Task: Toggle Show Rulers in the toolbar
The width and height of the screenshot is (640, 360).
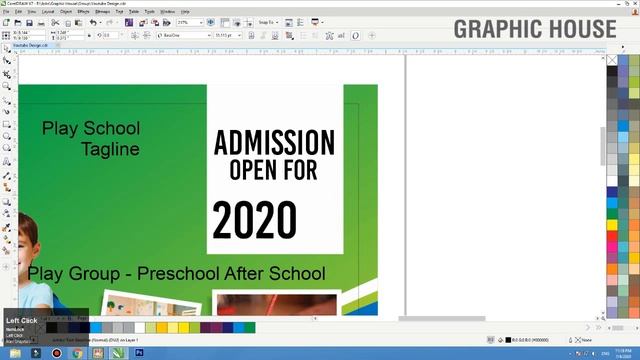Action: [x=225, y=23]
